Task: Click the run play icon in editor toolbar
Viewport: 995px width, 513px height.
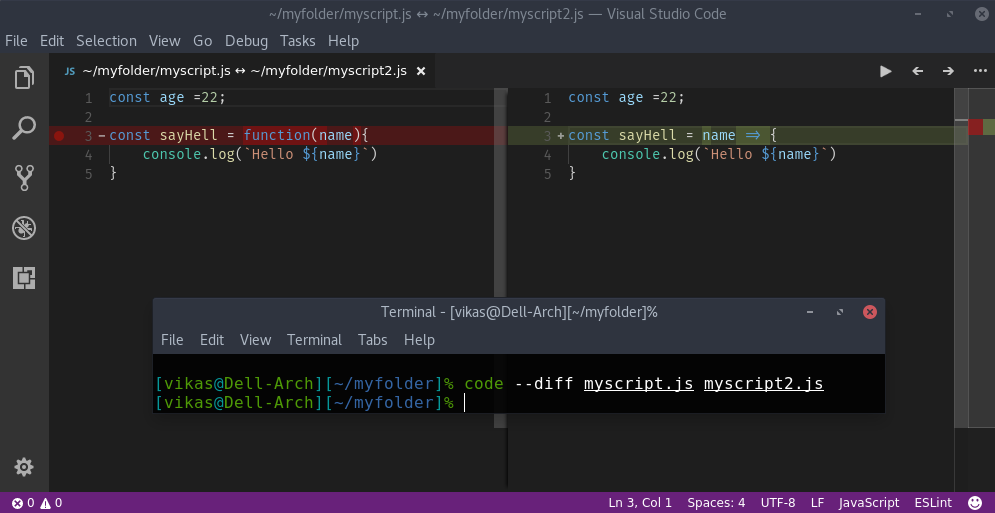Action: click(886, 71)
